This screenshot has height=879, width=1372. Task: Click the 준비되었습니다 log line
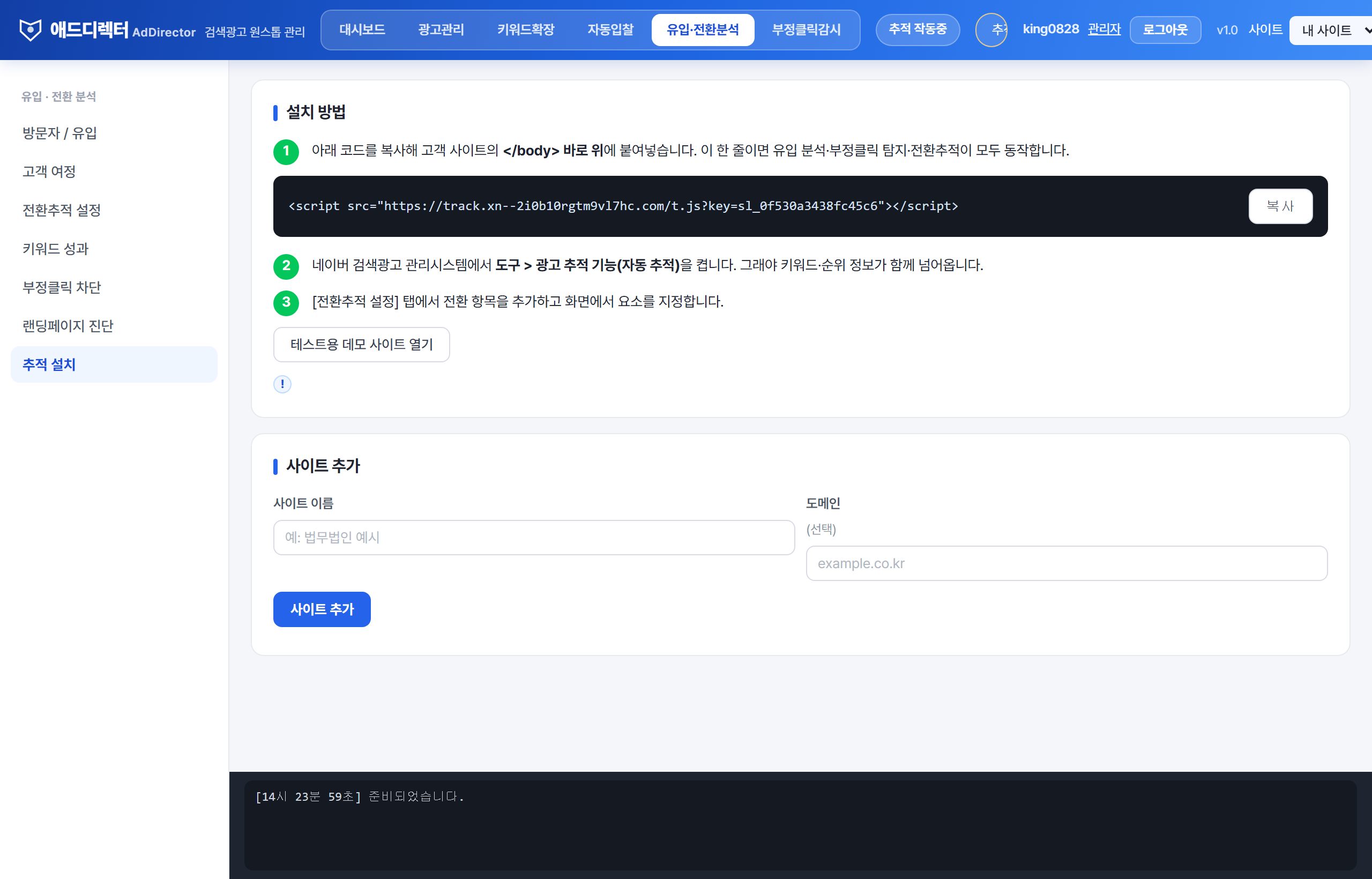[360, 796]
